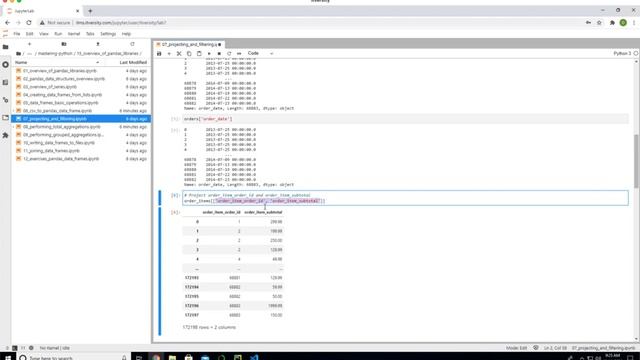Select 09_performing_grouped_aggregations file
The width and height of the screenshot is (640, 360).
(x=81, y=135)
